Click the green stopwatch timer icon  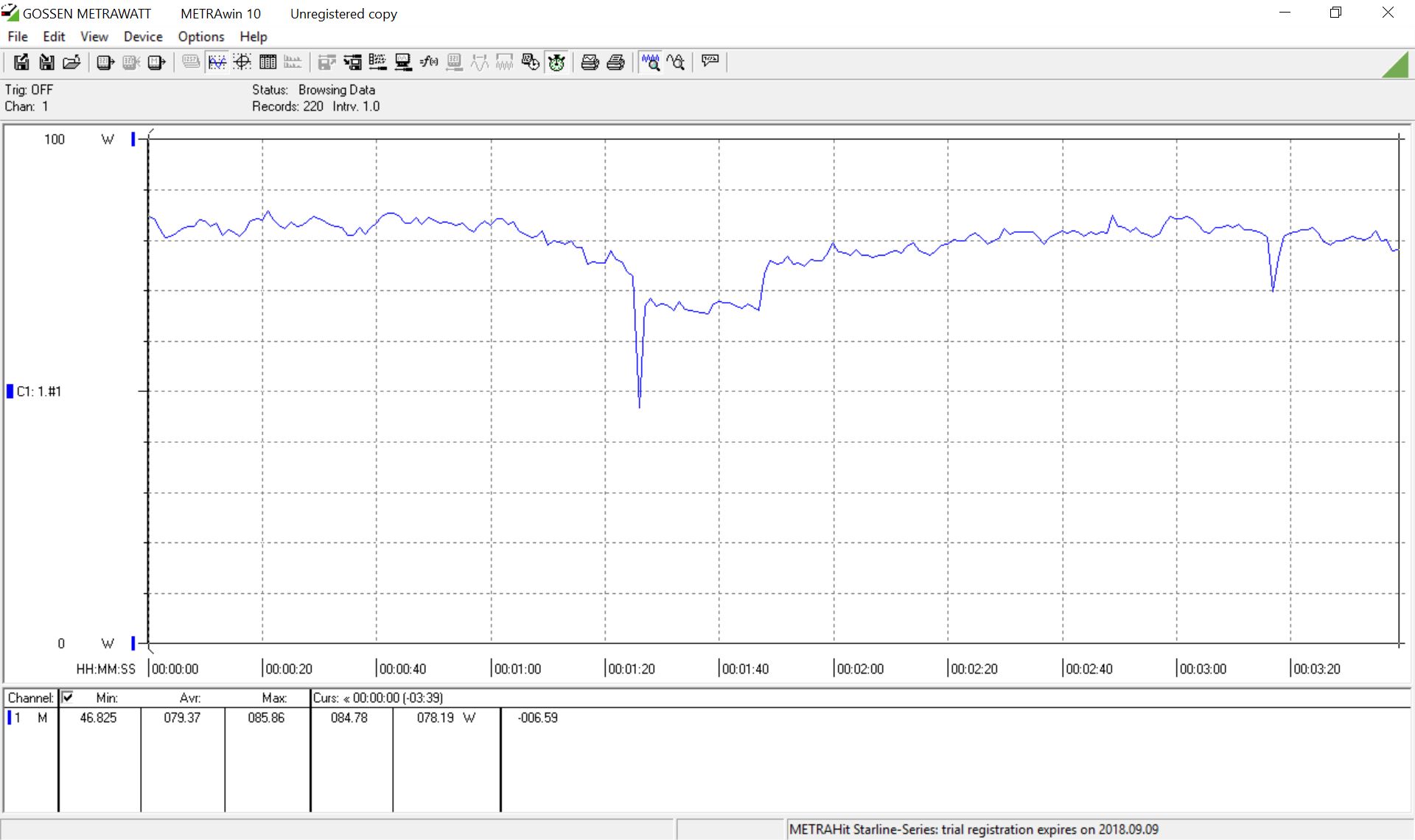(556, 63)
